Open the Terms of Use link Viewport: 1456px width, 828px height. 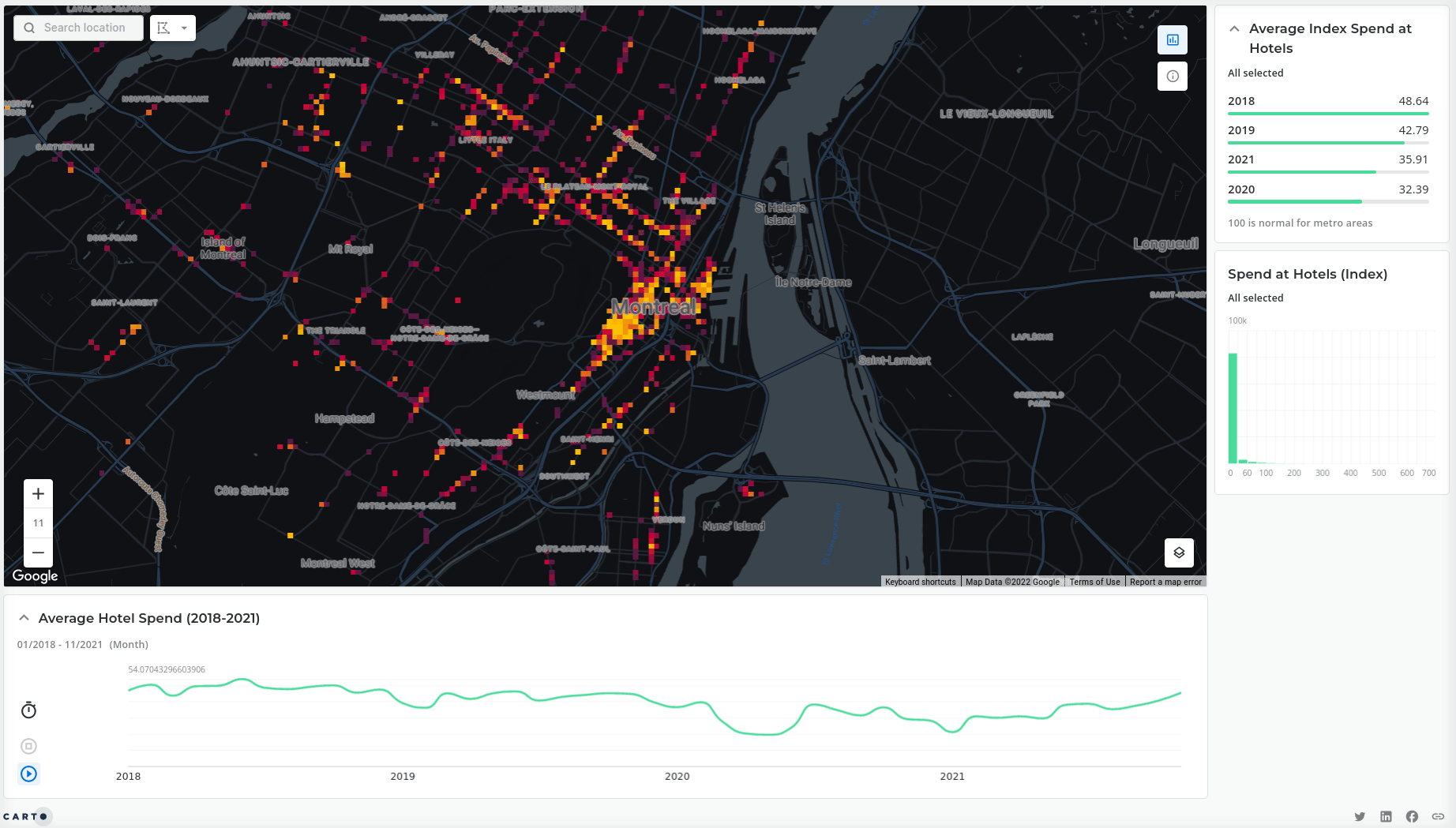pyautogui.click(x=1094, y=582)
